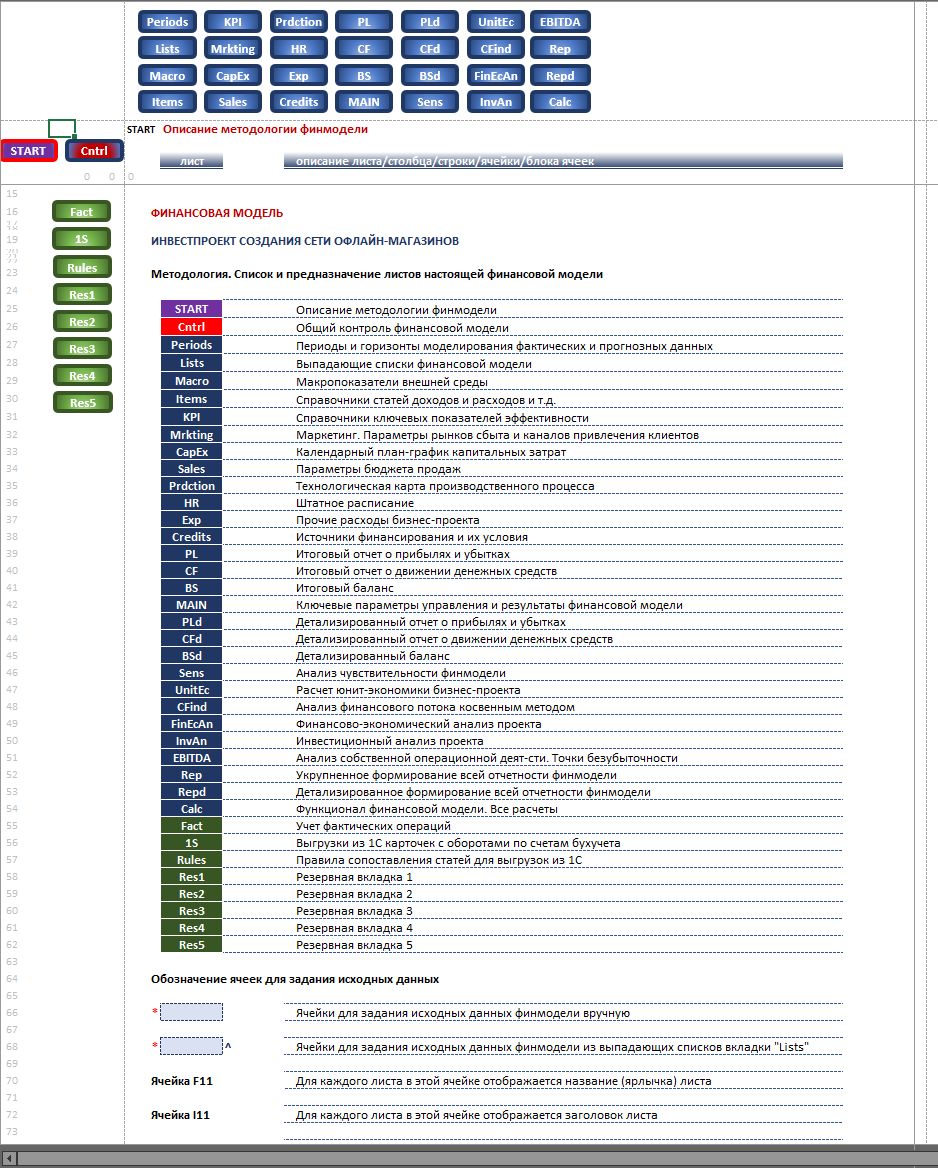Select the FinEcAn button in top panel

click(496, 76)
